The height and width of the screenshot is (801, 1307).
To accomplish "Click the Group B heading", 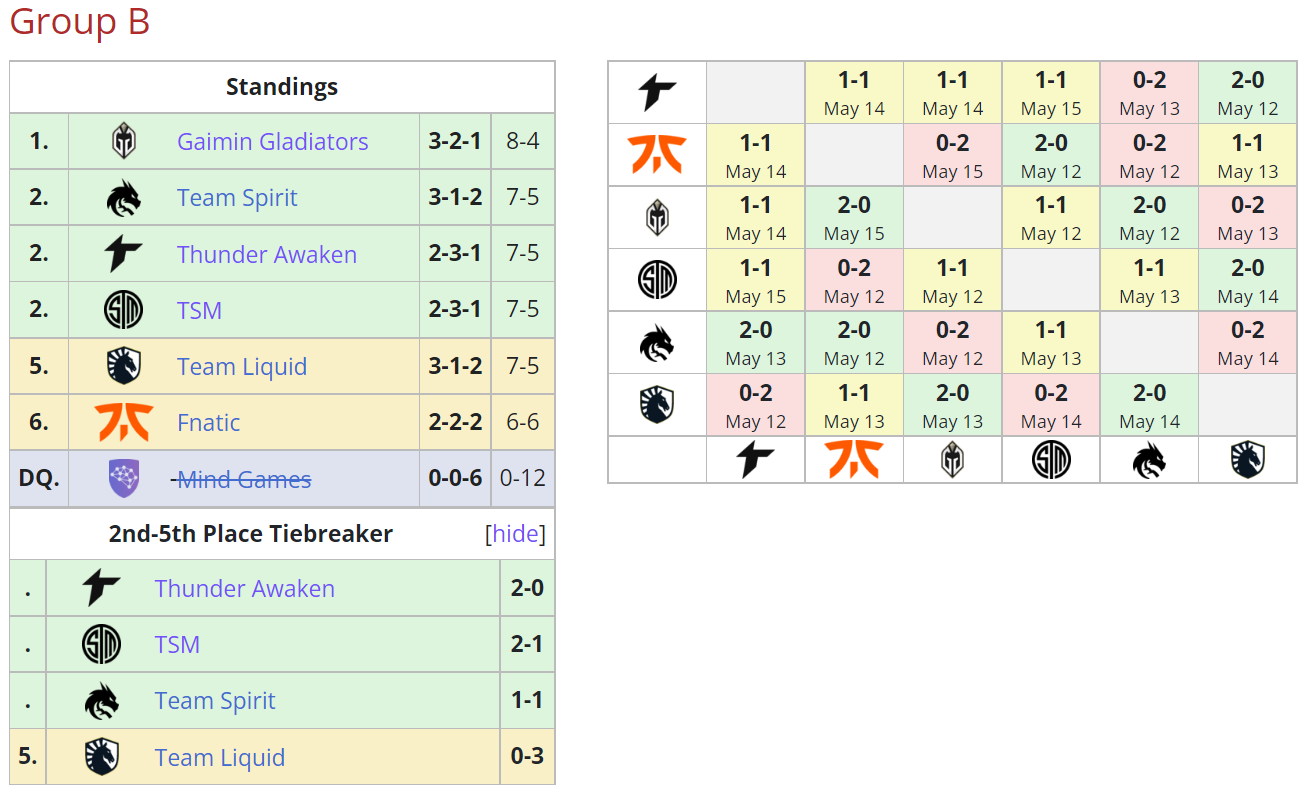I will 80,22.
